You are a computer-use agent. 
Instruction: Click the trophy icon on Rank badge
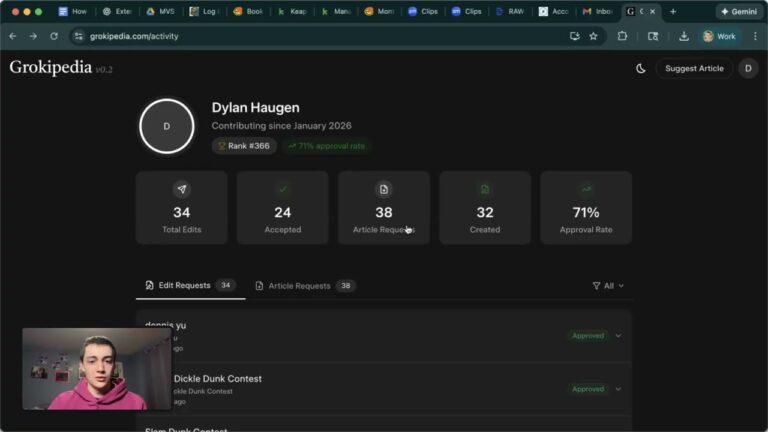tap(222, 146)
